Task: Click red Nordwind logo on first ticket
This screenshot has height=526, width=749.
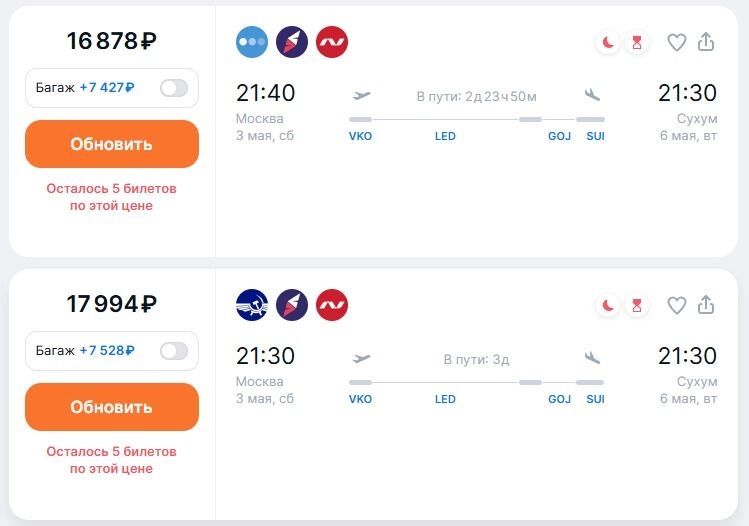Action: (332, 42)
